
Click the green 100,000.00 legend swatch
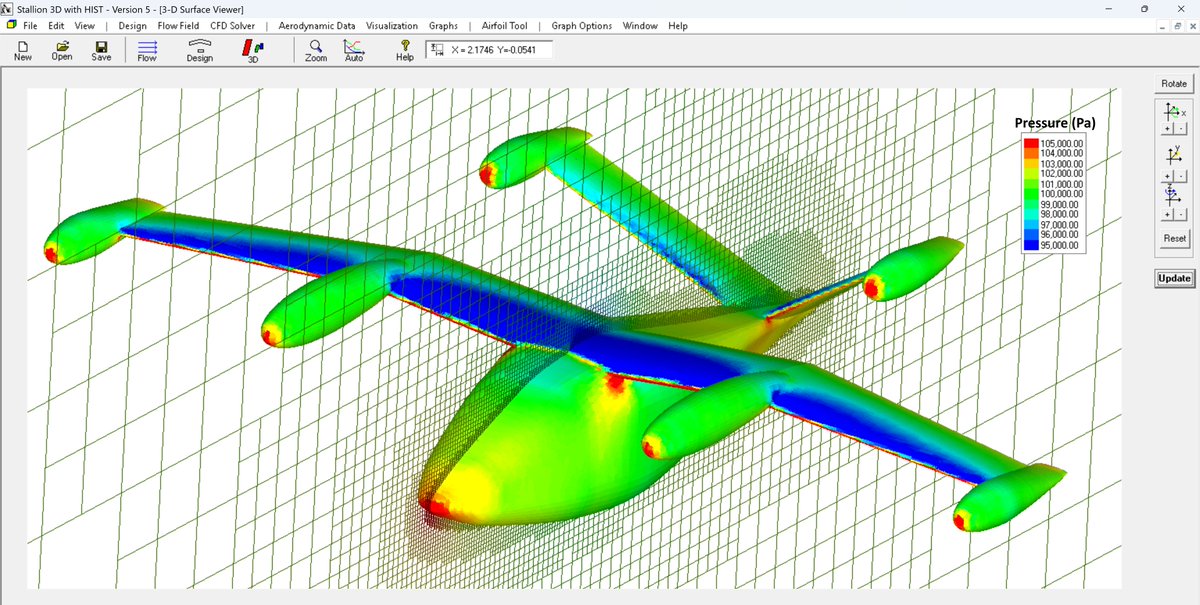1031,194
